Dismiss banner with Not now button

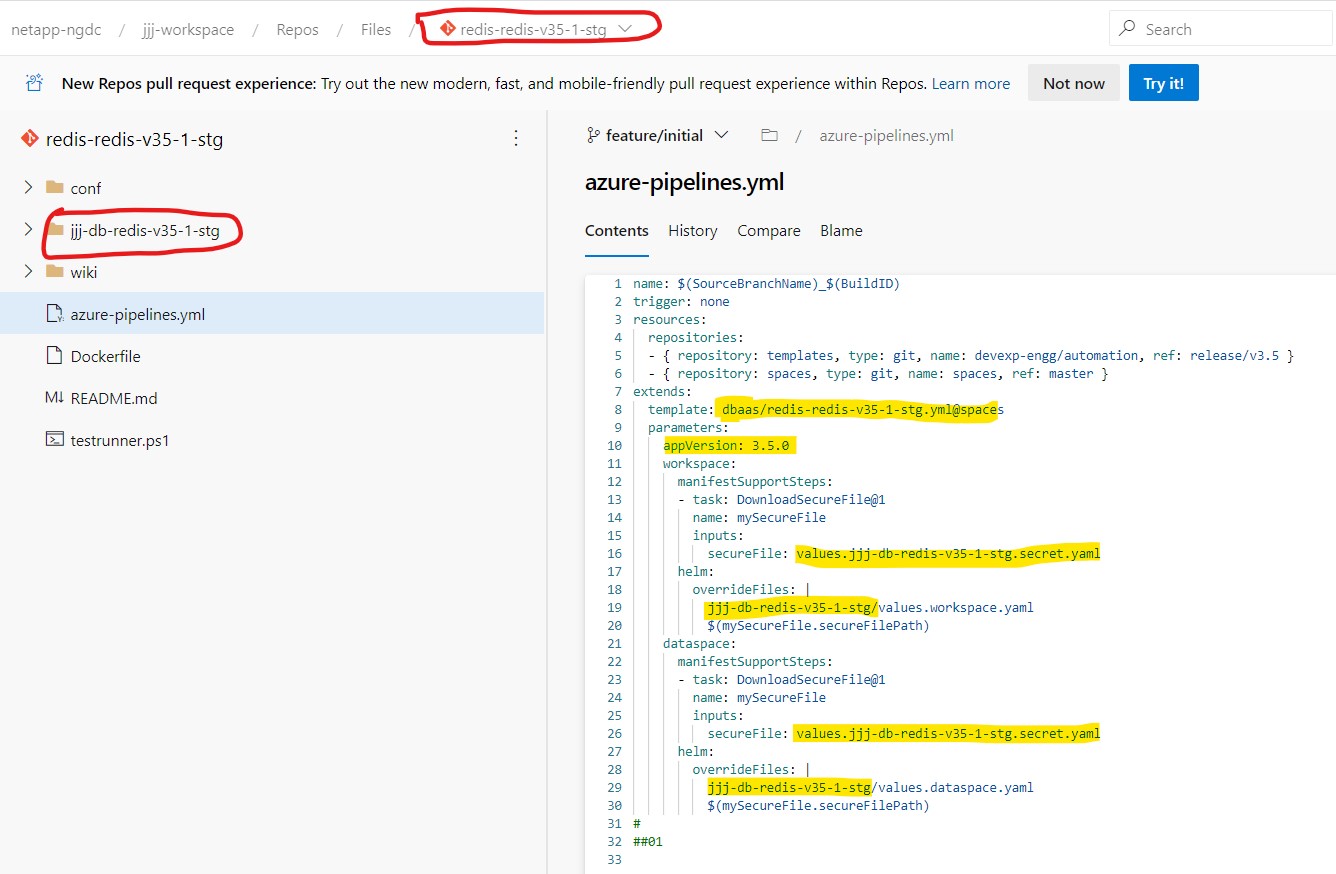(x=1073, y=83)
